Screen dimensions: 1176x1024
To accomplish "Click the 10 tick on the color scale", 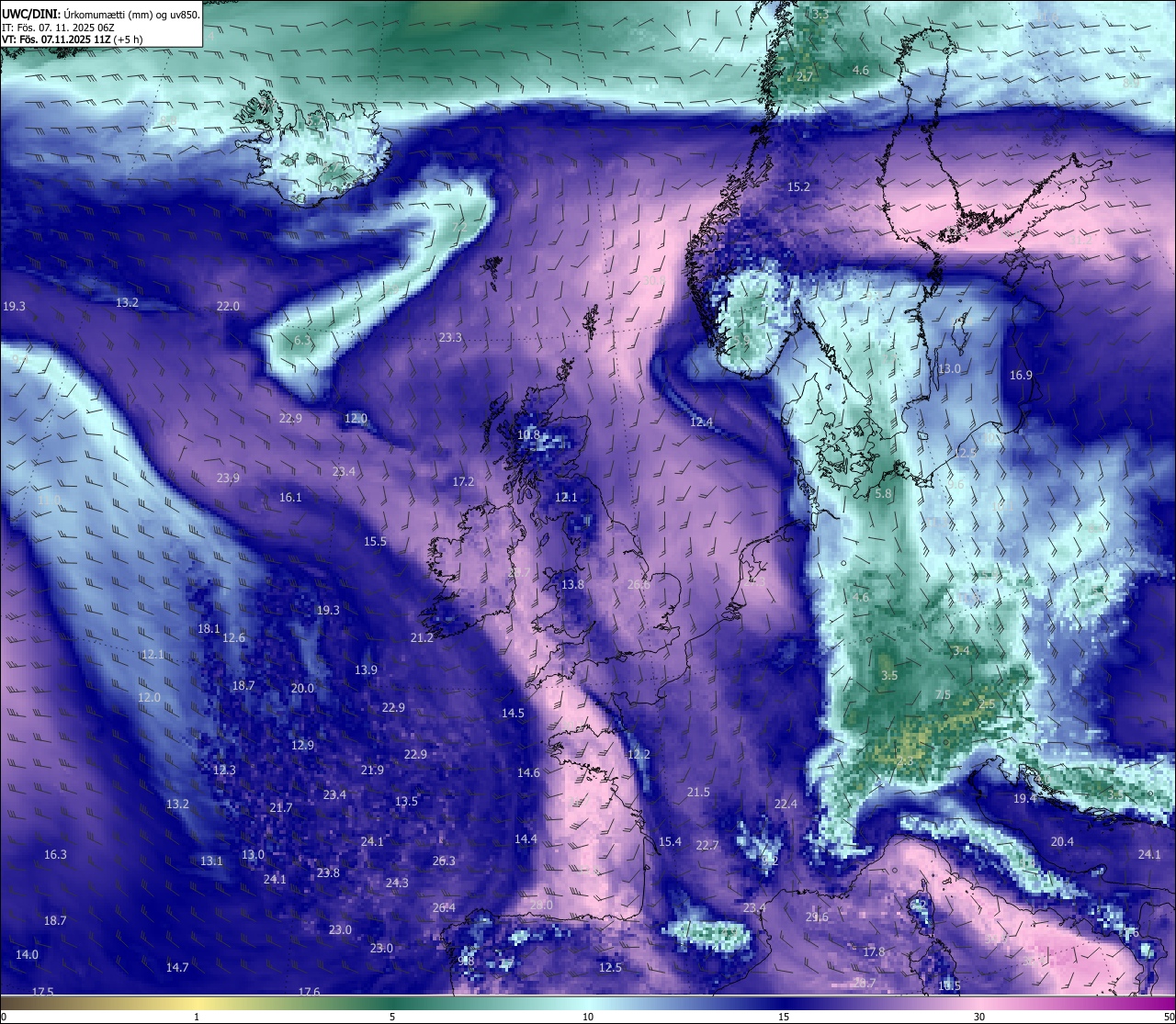I will tap(588, 1017).
